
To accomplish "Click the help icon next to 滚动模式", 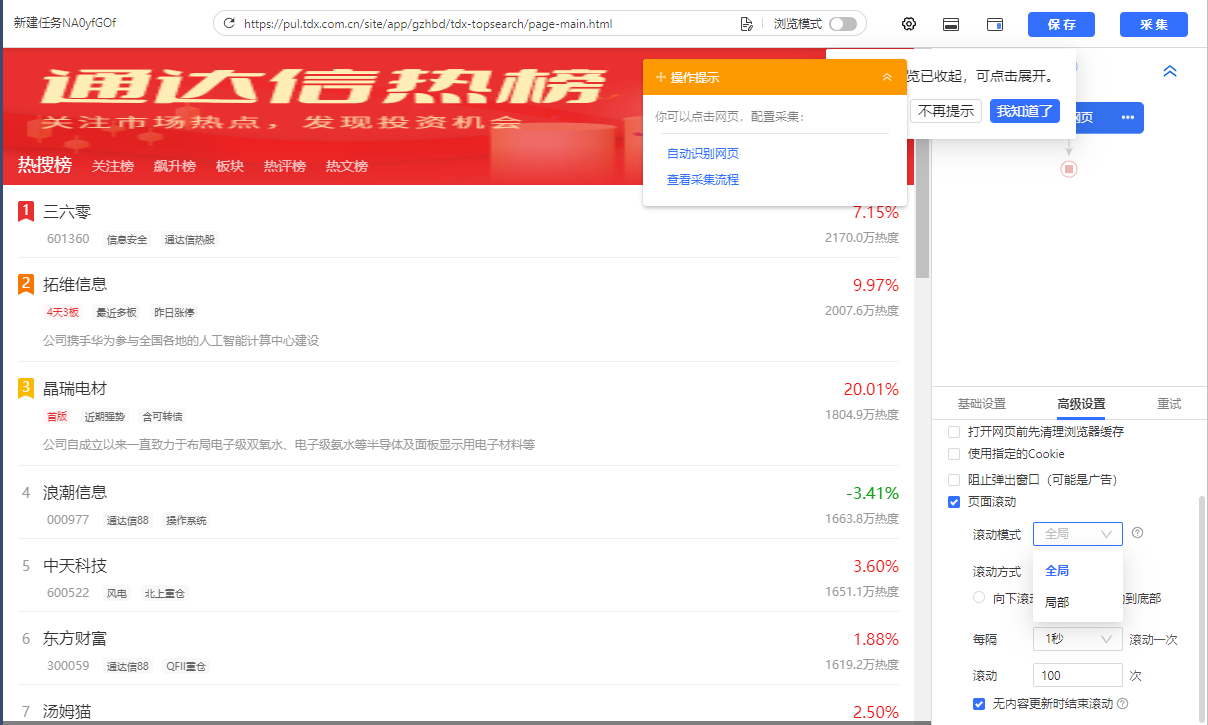I will coord(1137,533).
